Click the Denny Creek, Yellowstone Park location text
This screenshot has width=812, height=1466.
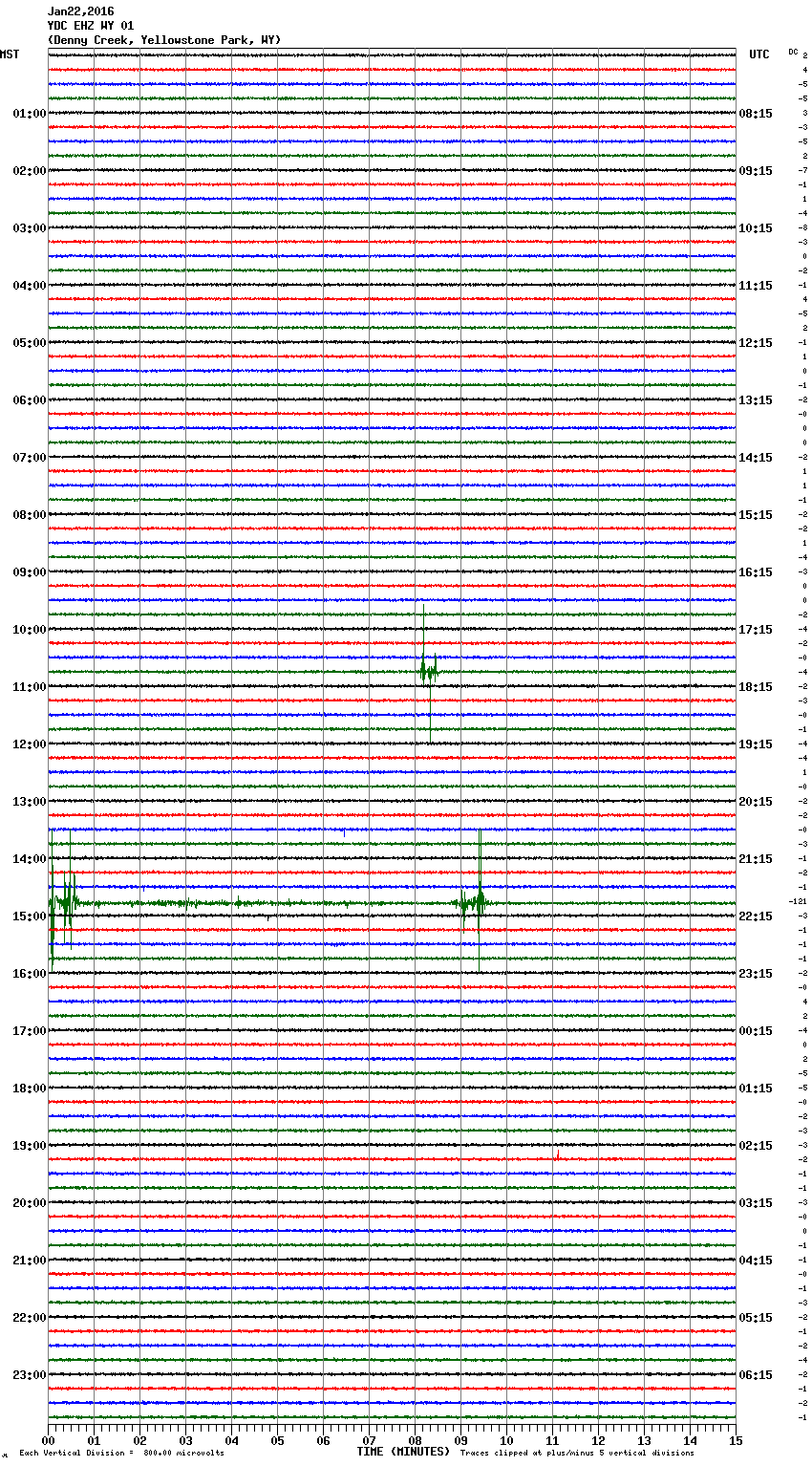[x=164, y=40]
